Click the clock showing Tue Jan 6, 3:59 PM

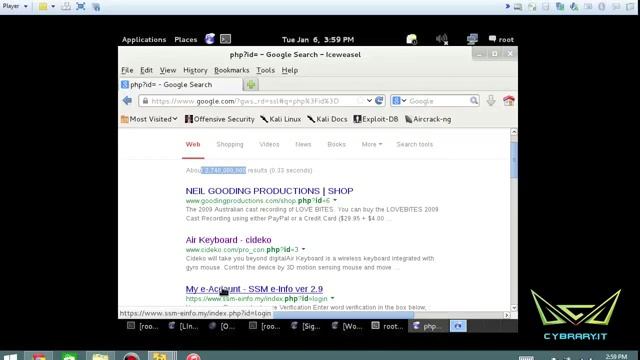[318, 39]
